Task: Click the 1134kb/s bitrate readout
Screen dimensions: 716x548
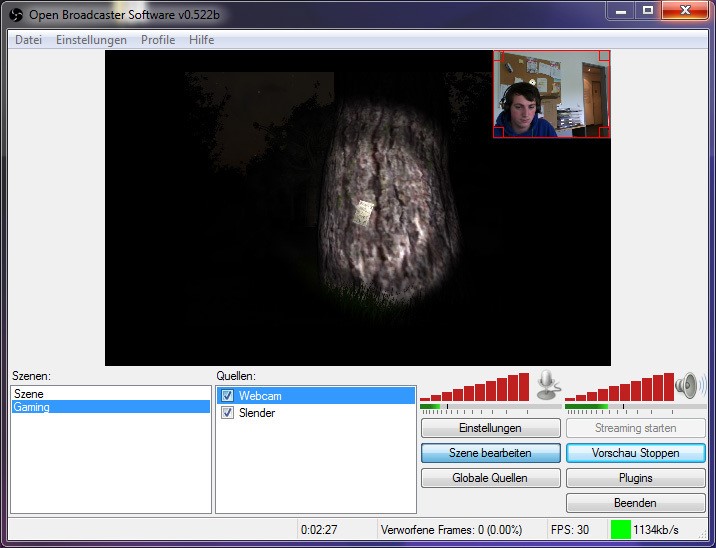Action: (x=656, y=530)
